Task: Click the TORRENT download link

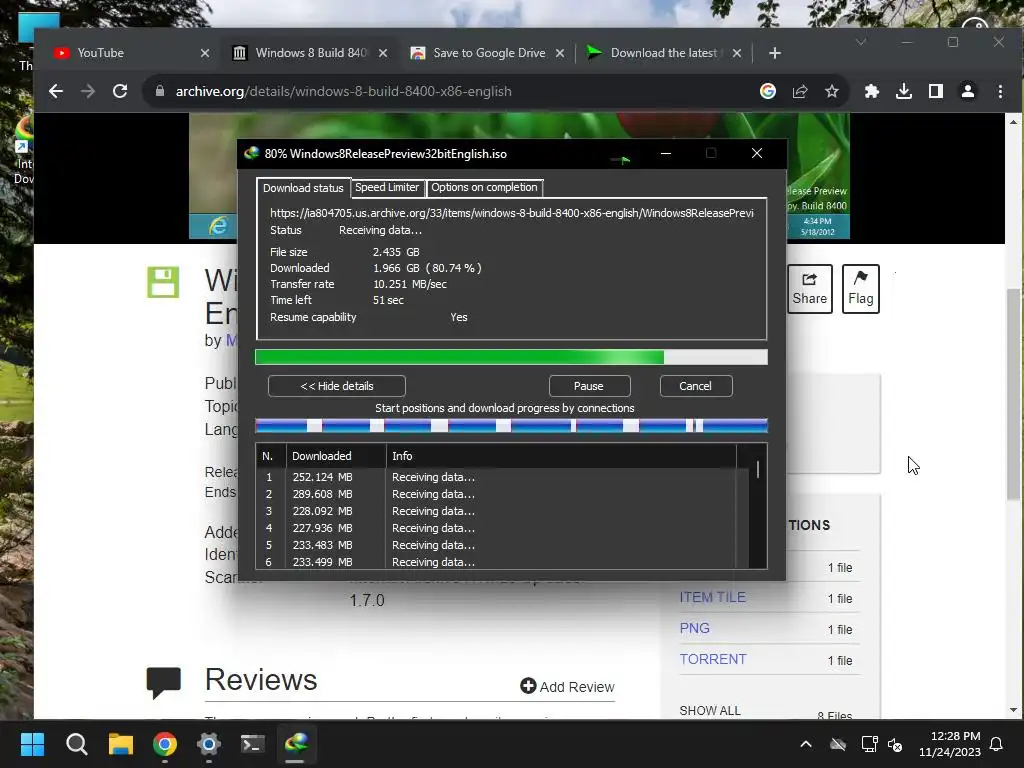Action: pyautogui.click(x=712, y=659)
